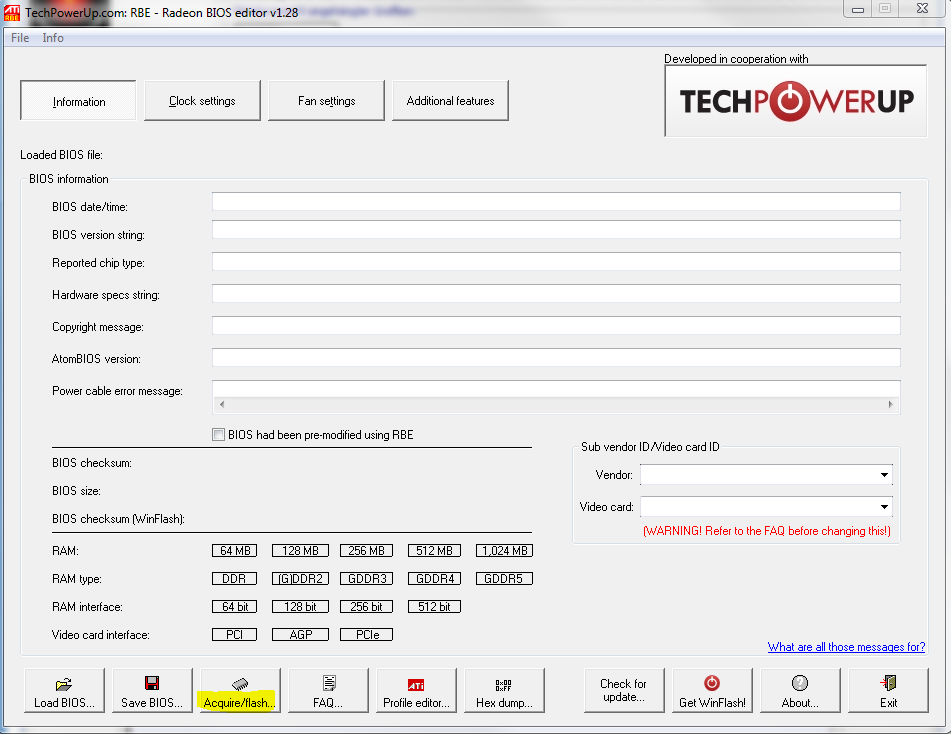951x734 pixels.
Task: Select the 64 bit RAM interface indicator
Action: 235,607
